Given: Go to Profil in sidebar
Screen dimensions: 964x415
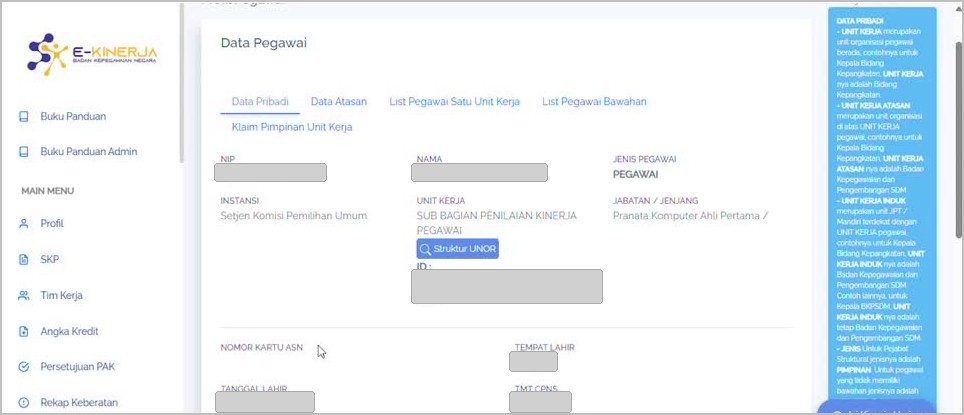Looking at the screenshot, I should (x=52, y=224).
